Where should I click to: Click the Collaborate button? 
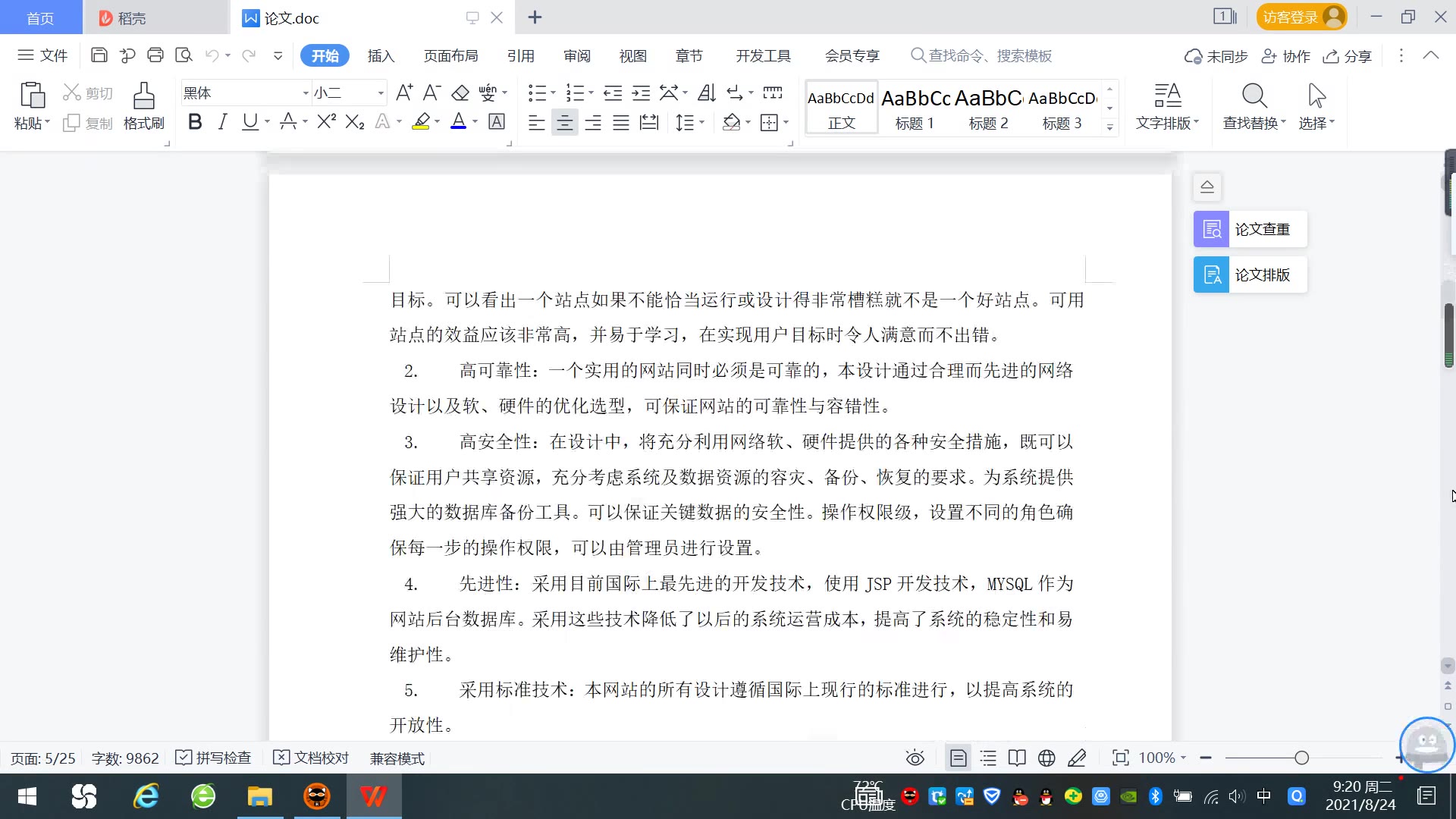coord(1285,56)
